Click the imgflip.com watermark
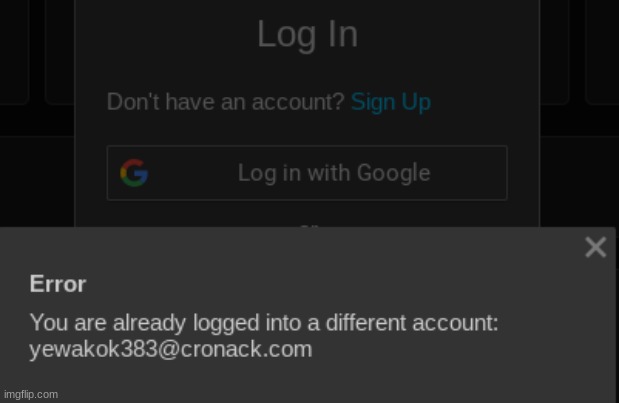This screenshot has height=403, width=619. [x=31, y=394]
